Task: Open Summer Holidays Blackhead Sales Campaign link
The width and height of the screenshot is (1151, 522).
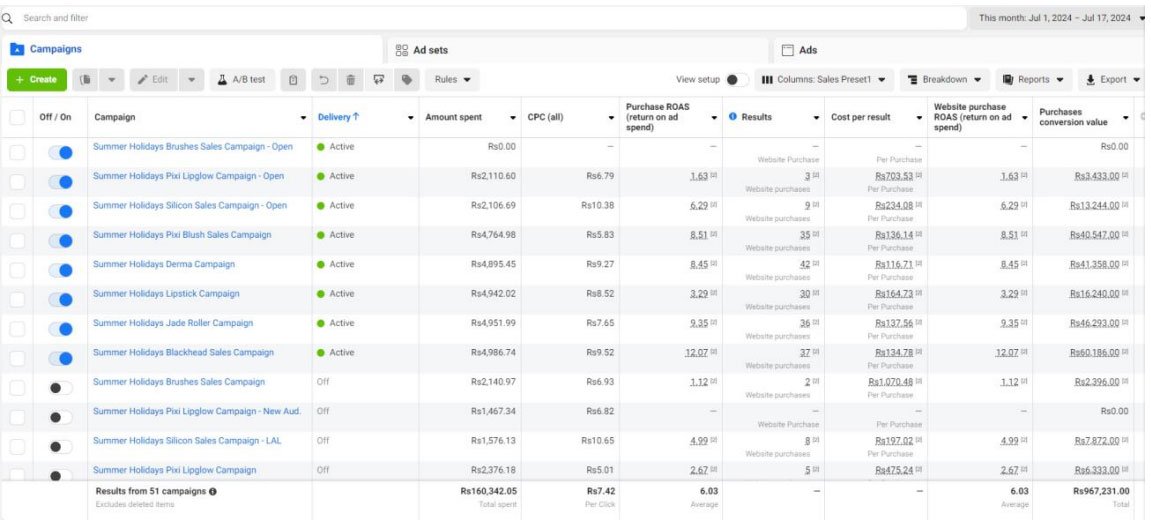Action: point(183,352)
